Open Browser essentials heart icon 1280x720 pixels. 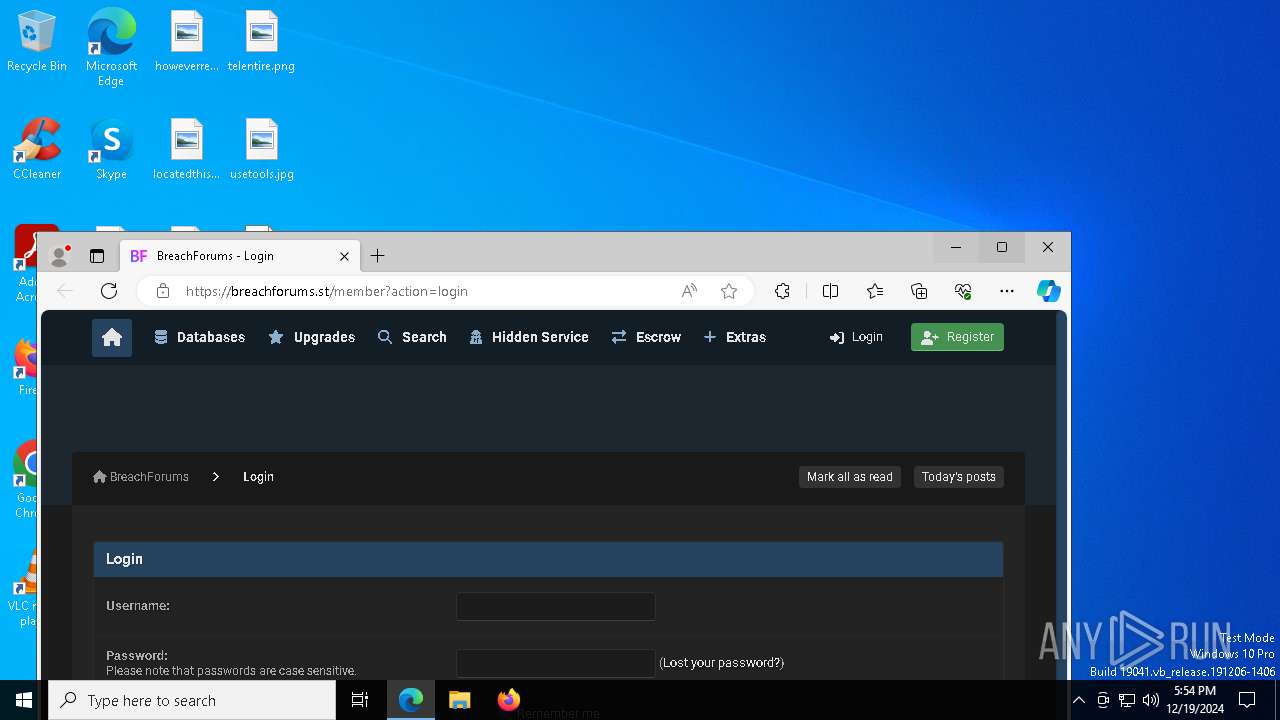(x=963, y=291)
